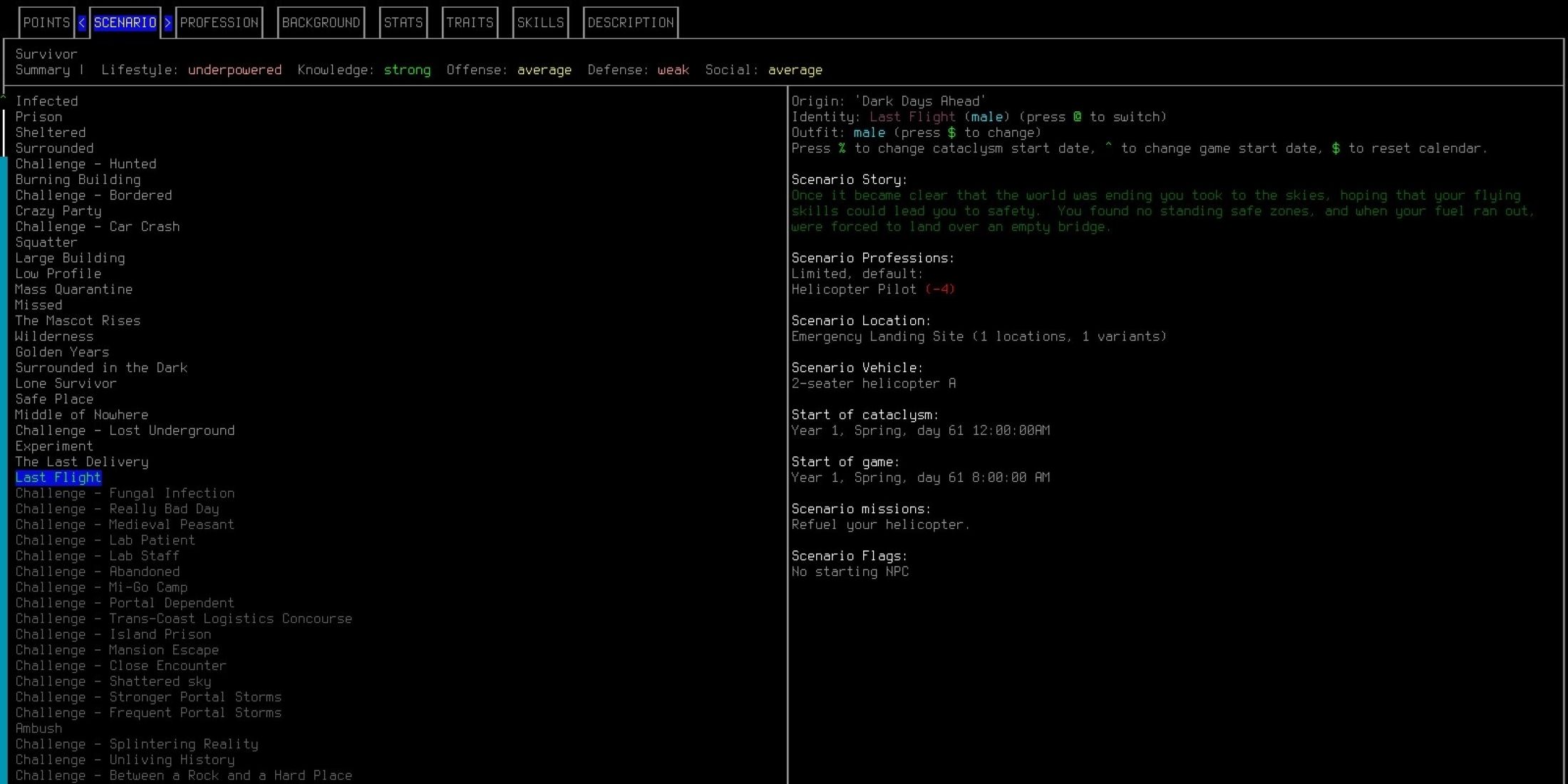
Task: Choose Challenge - Stronger Portal Storms
Action: click(x=148, y=697)
